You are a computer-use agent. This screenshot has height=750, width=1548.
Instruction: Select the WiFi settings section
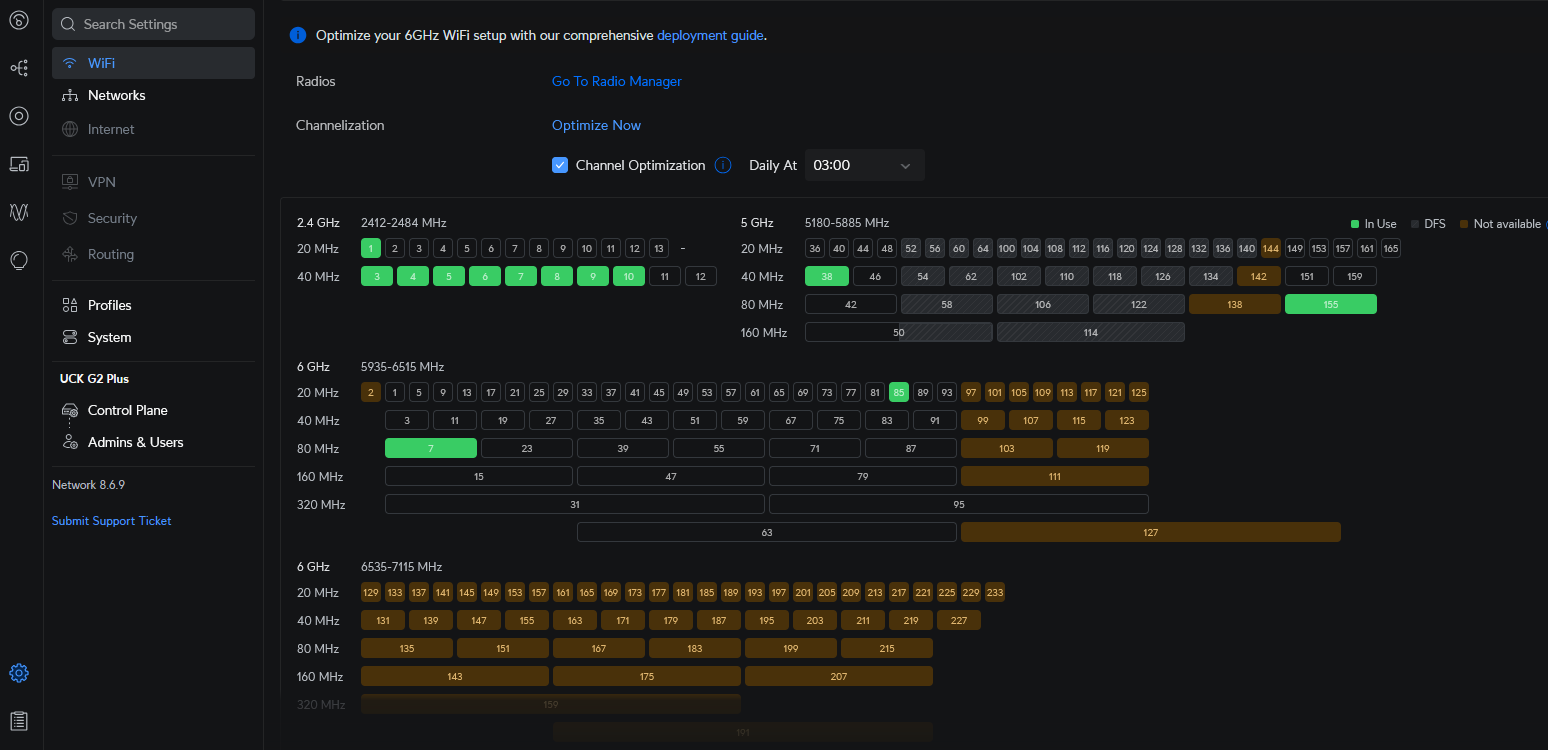point(153,63)
